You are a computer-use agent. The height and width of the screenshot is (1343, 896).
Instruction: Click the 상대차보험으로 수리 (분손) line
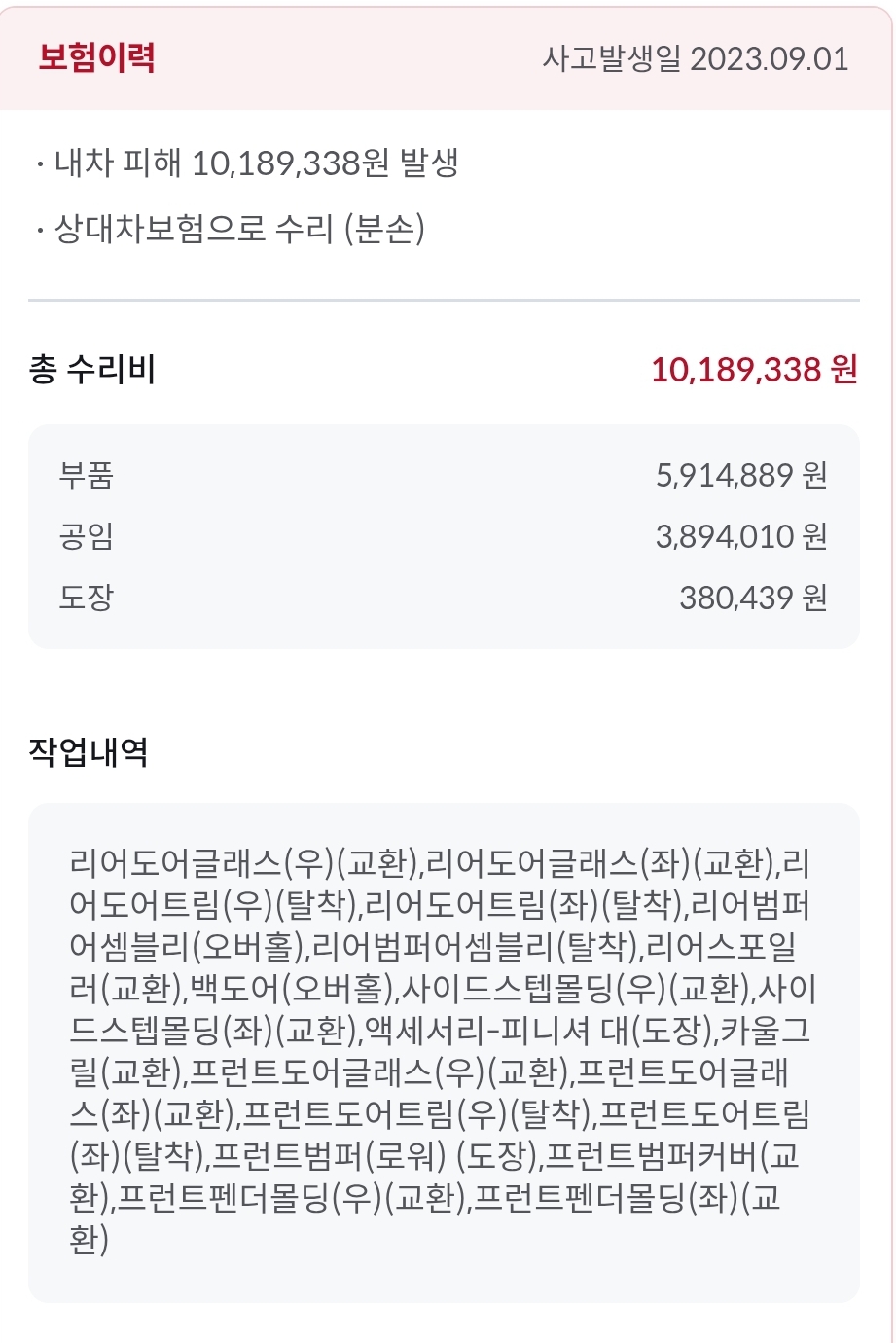[x=238, y=229]
